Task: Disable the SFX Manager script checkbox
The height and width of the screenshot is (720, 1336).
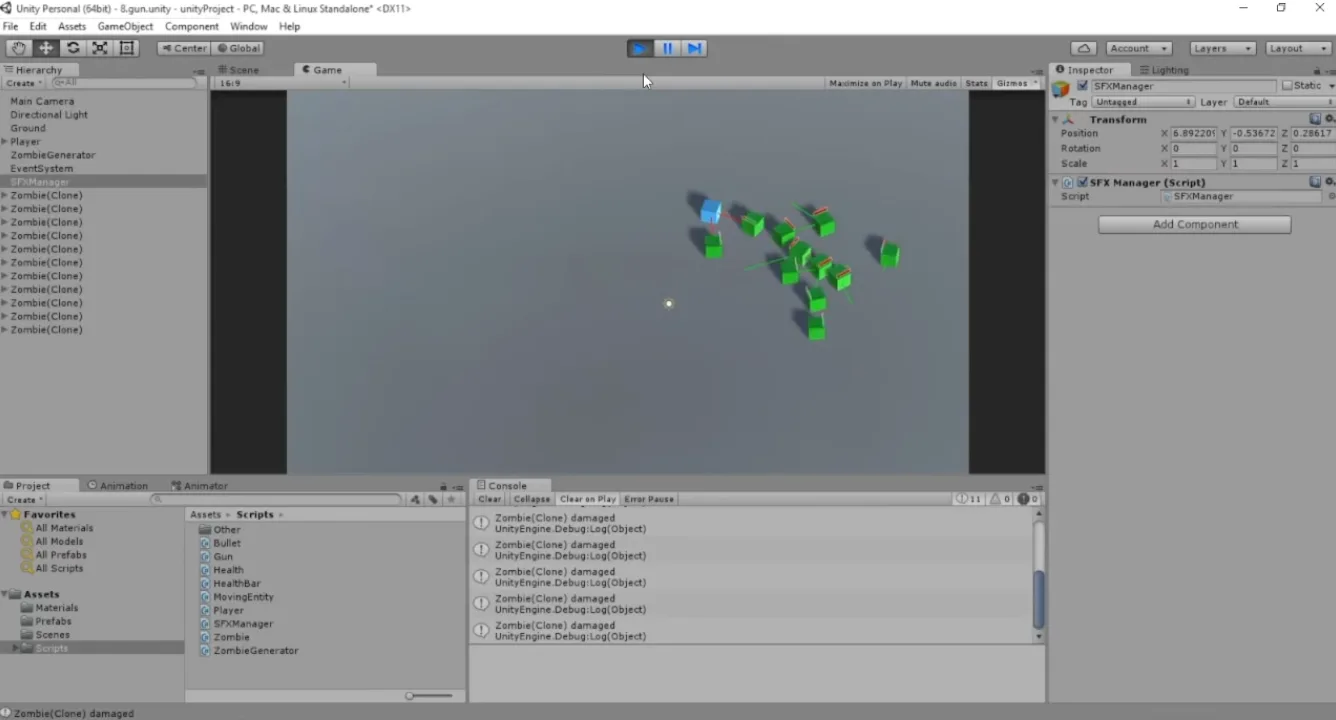Action: coord(1082,183)
